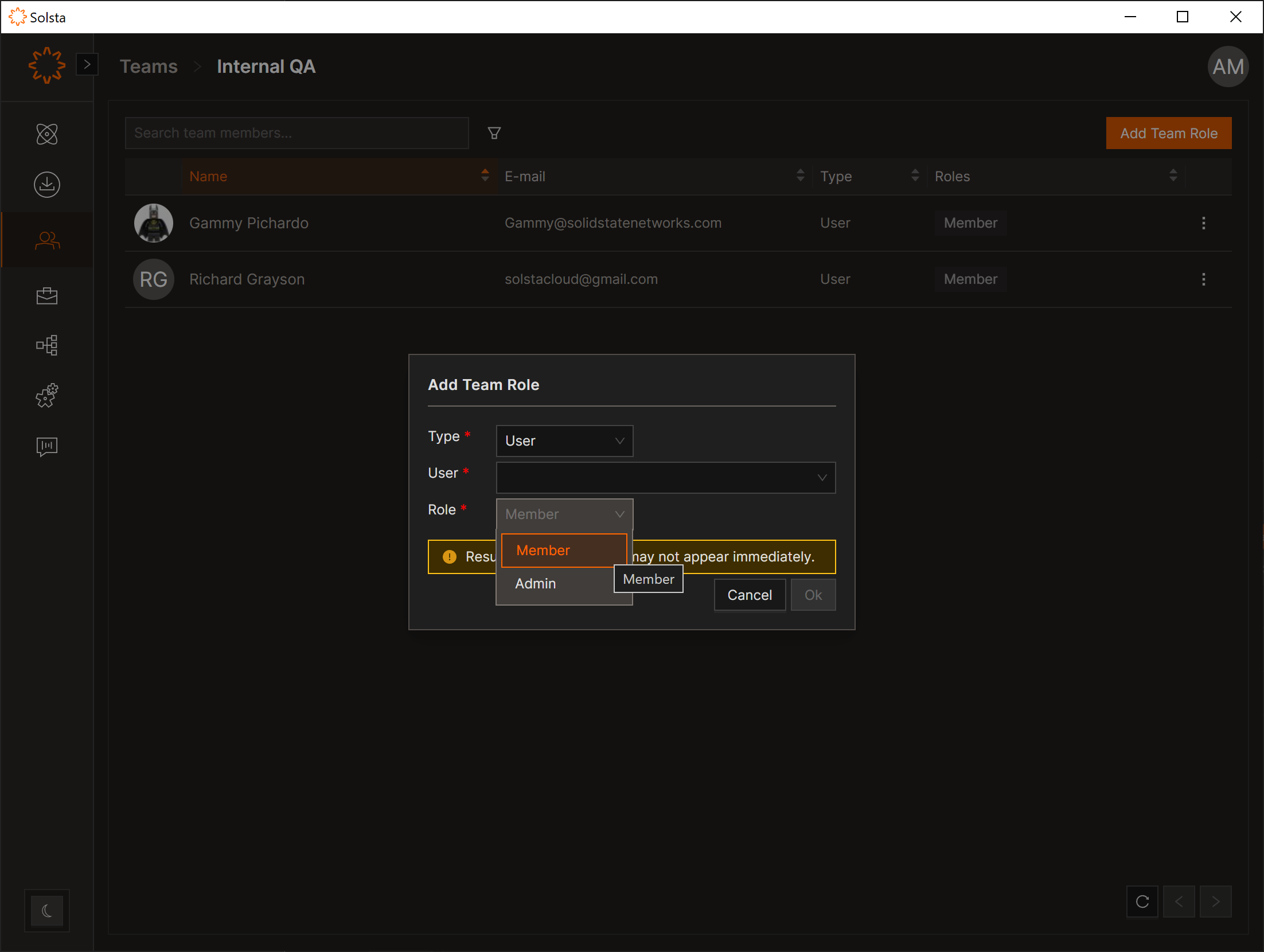This screenshot has width=1264, height=952.
Task: Click the Solsta sunburst logo in sidebar
Action: (46, 65)
